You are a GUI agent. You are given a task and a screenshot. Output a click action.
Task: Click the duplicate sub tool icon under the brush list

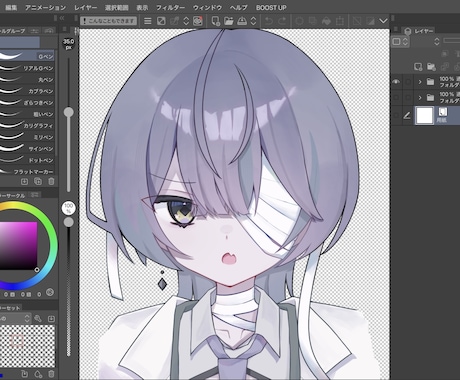(x=38, y=182)
